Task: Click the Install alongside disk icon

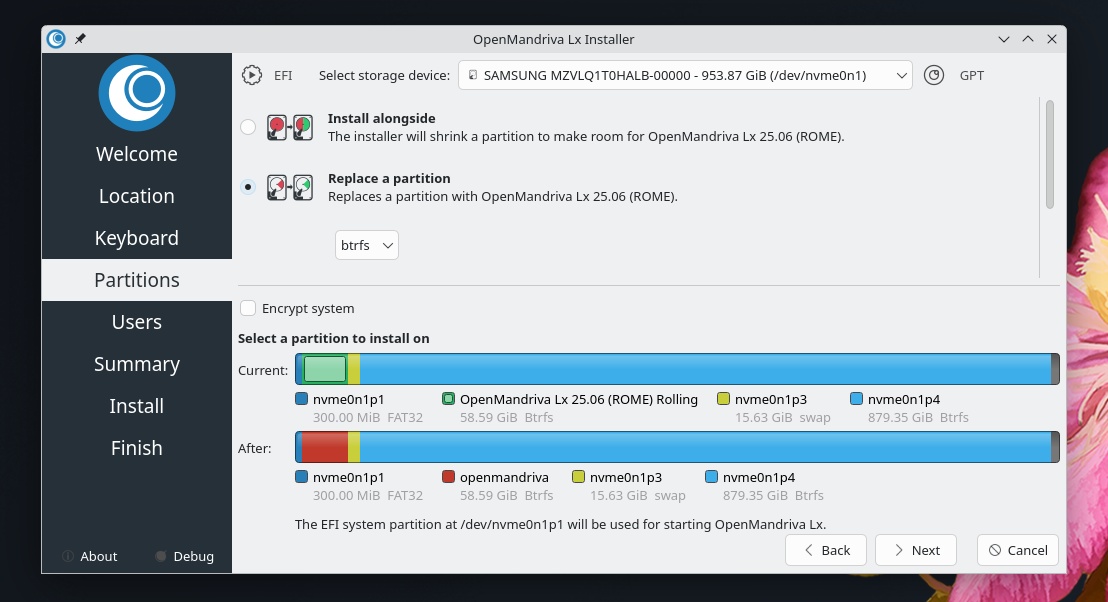Action: [x=290, y=127]
